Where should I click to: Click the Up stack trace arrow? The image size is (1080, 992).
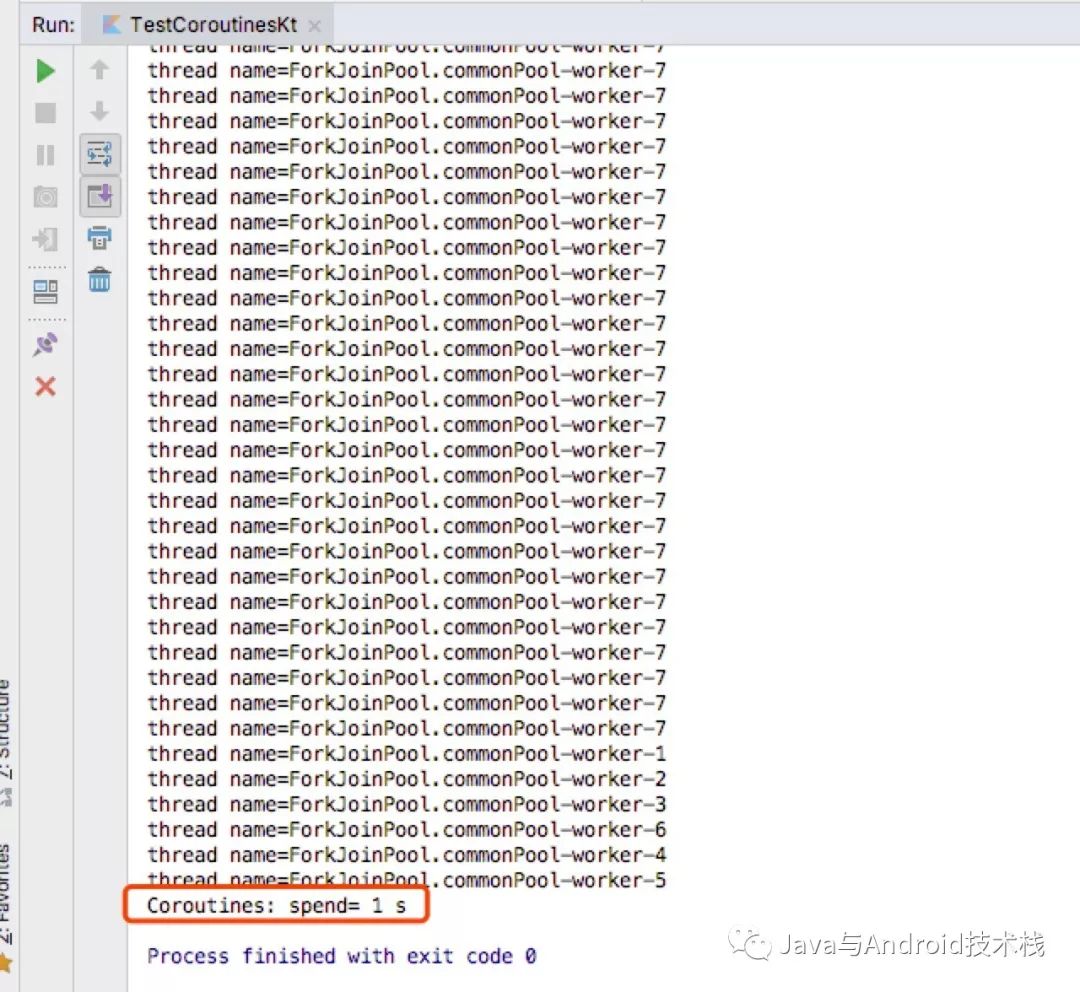99,69
